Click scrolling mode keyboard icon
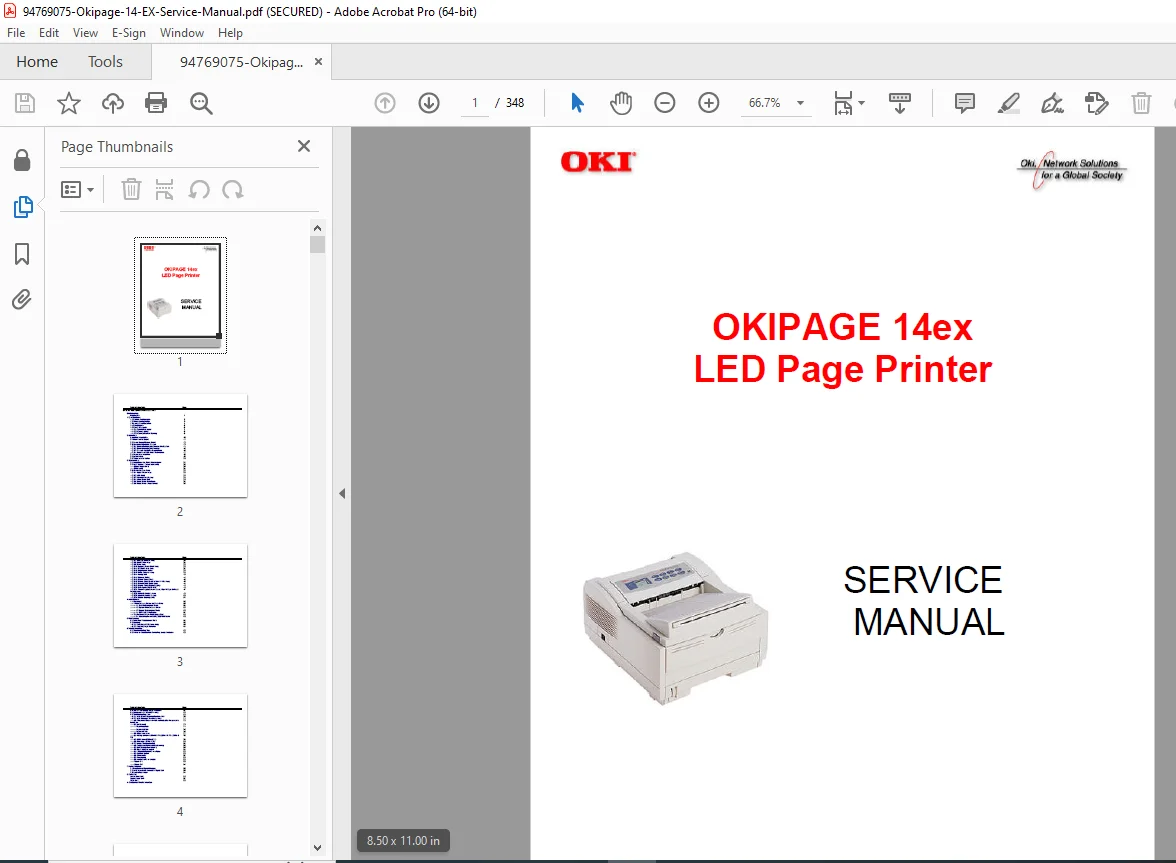Viewport: 1176px width, 863px height. 899,103
